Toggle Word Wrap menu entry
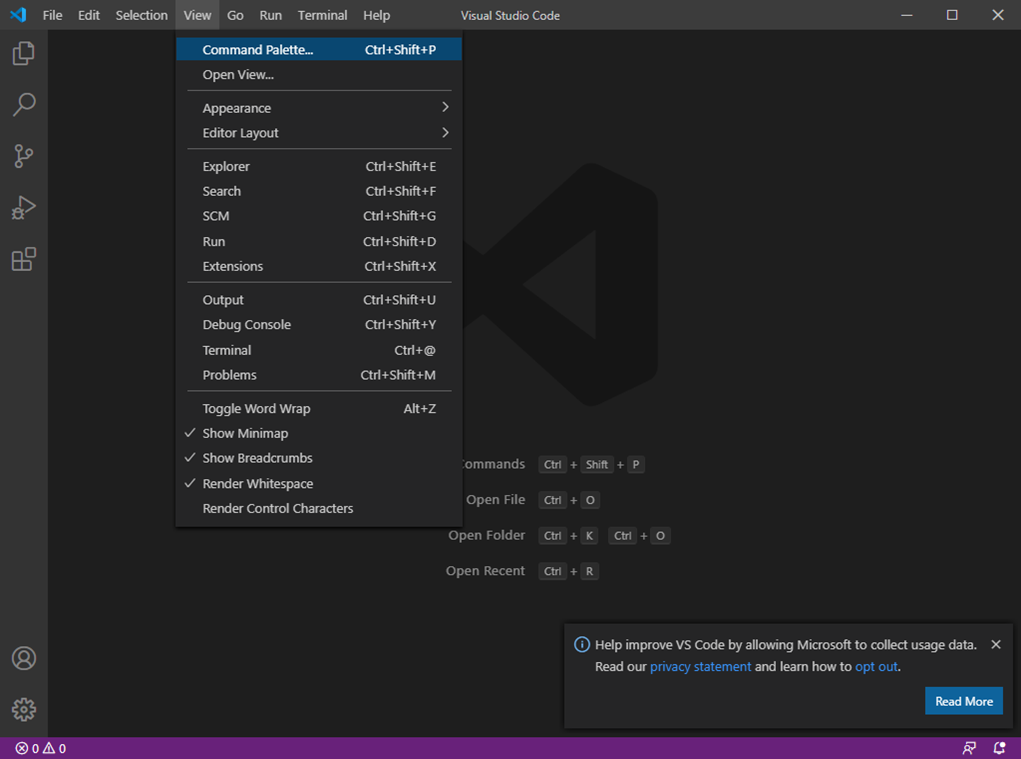 click(x=319, y=409)
